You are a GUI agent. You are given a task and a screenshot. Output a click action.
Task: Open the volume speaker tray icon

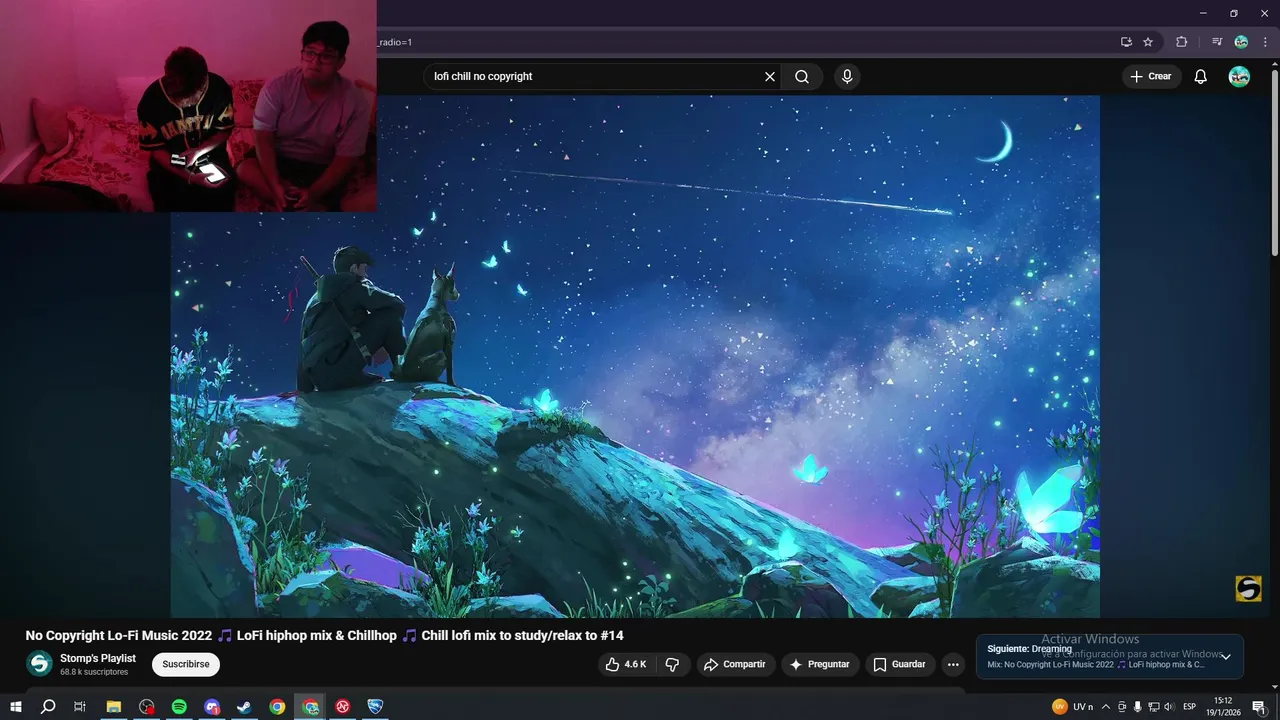(x=1169, y=707)
